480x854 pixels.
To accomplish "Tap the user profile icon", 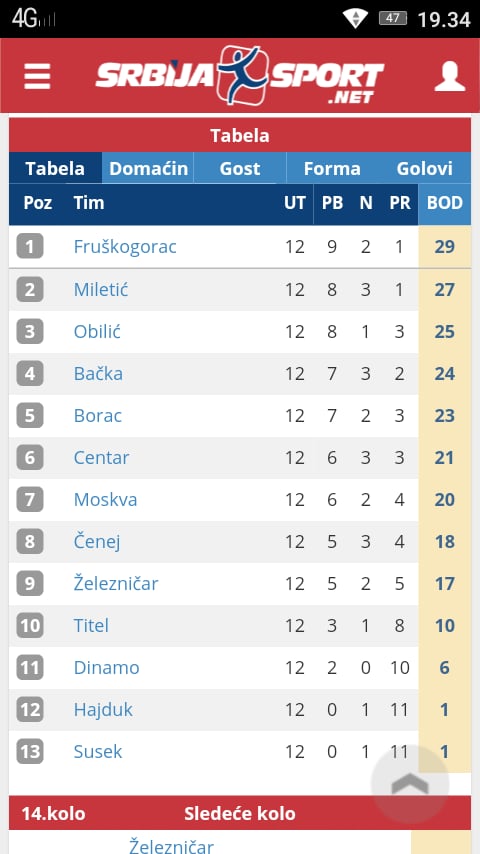I will pos(449,76).
